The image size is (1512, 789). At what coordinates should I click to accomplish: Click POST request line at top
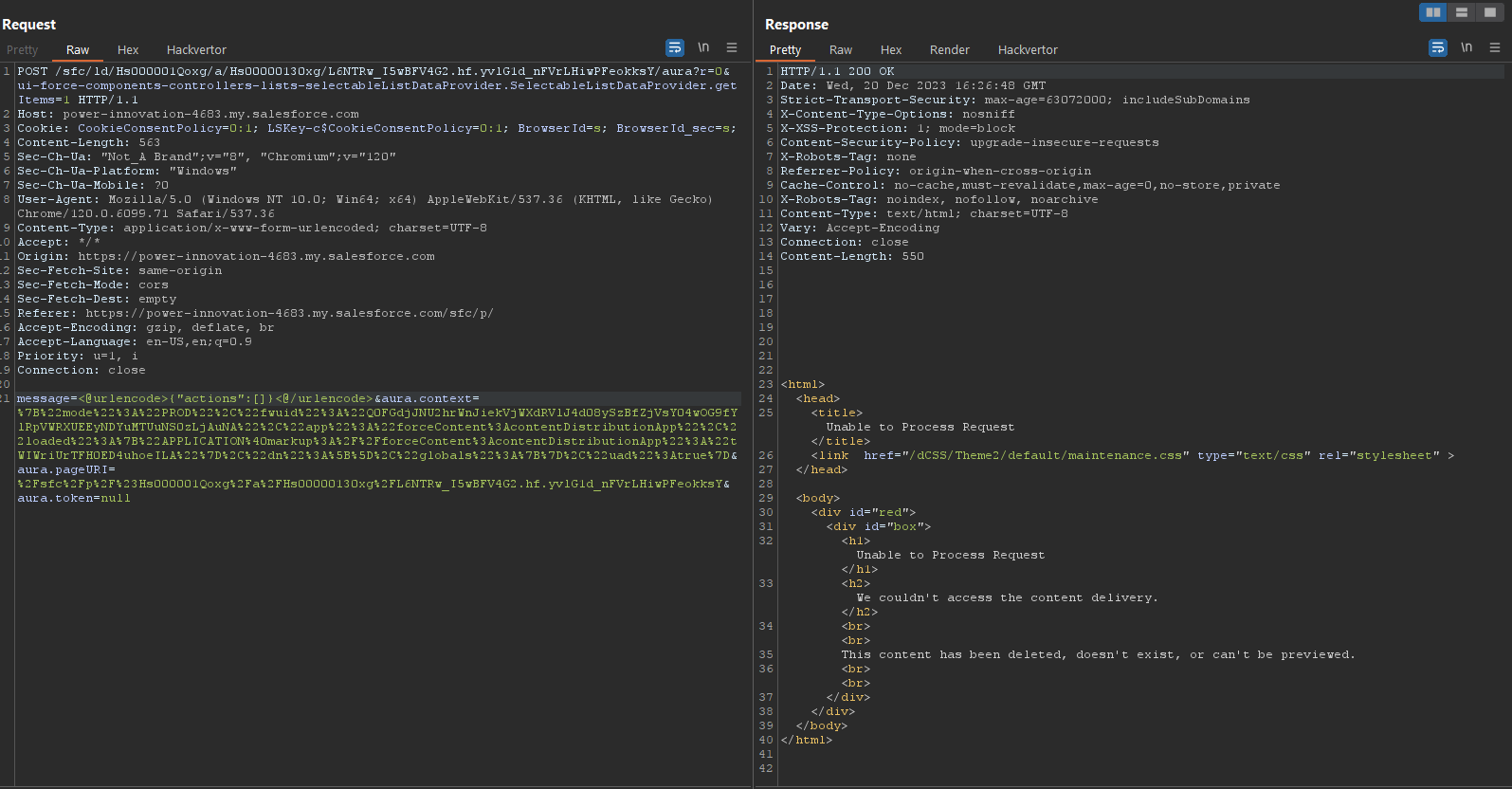click(x=377, y=85)
